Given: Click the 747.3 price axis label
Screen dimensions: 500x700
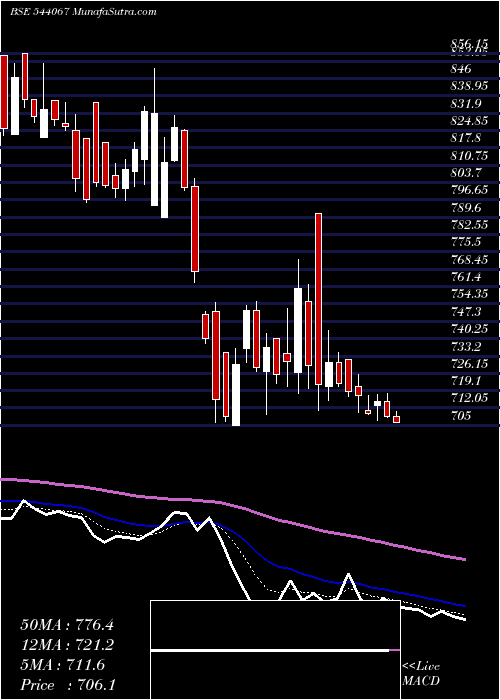Looking at the screenshot, I should point(467,311).
